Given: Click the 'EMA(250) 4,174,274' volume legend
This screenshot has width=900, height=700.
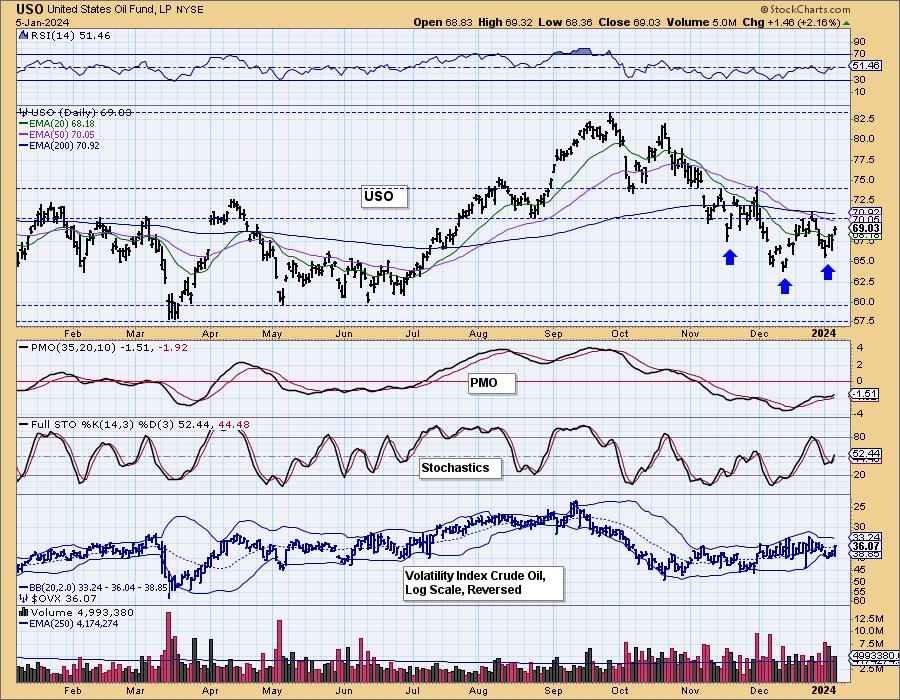Looking at the screenshot, I should pos(68,623).
